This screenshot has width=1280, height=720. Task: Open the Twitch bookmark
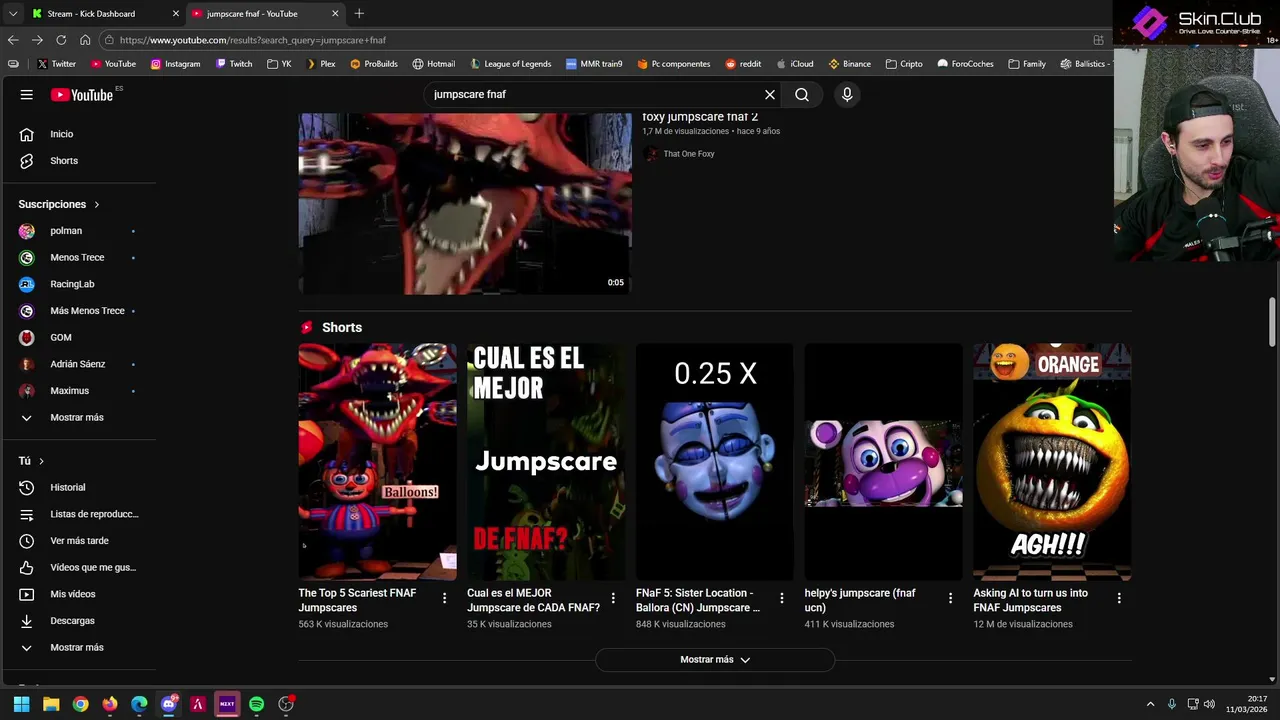pyautogui.click(x=234, y=64)
